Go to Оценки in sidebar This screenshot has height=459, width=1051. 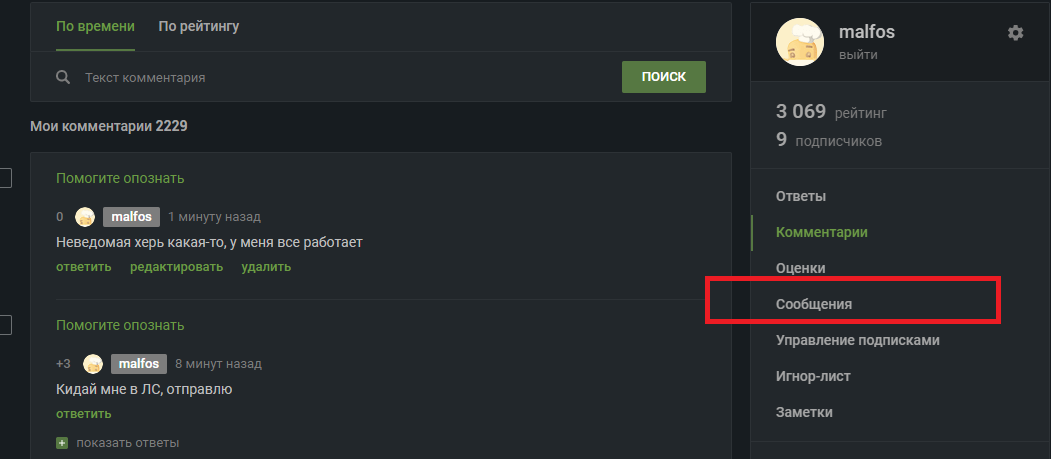tap(800, 268)
